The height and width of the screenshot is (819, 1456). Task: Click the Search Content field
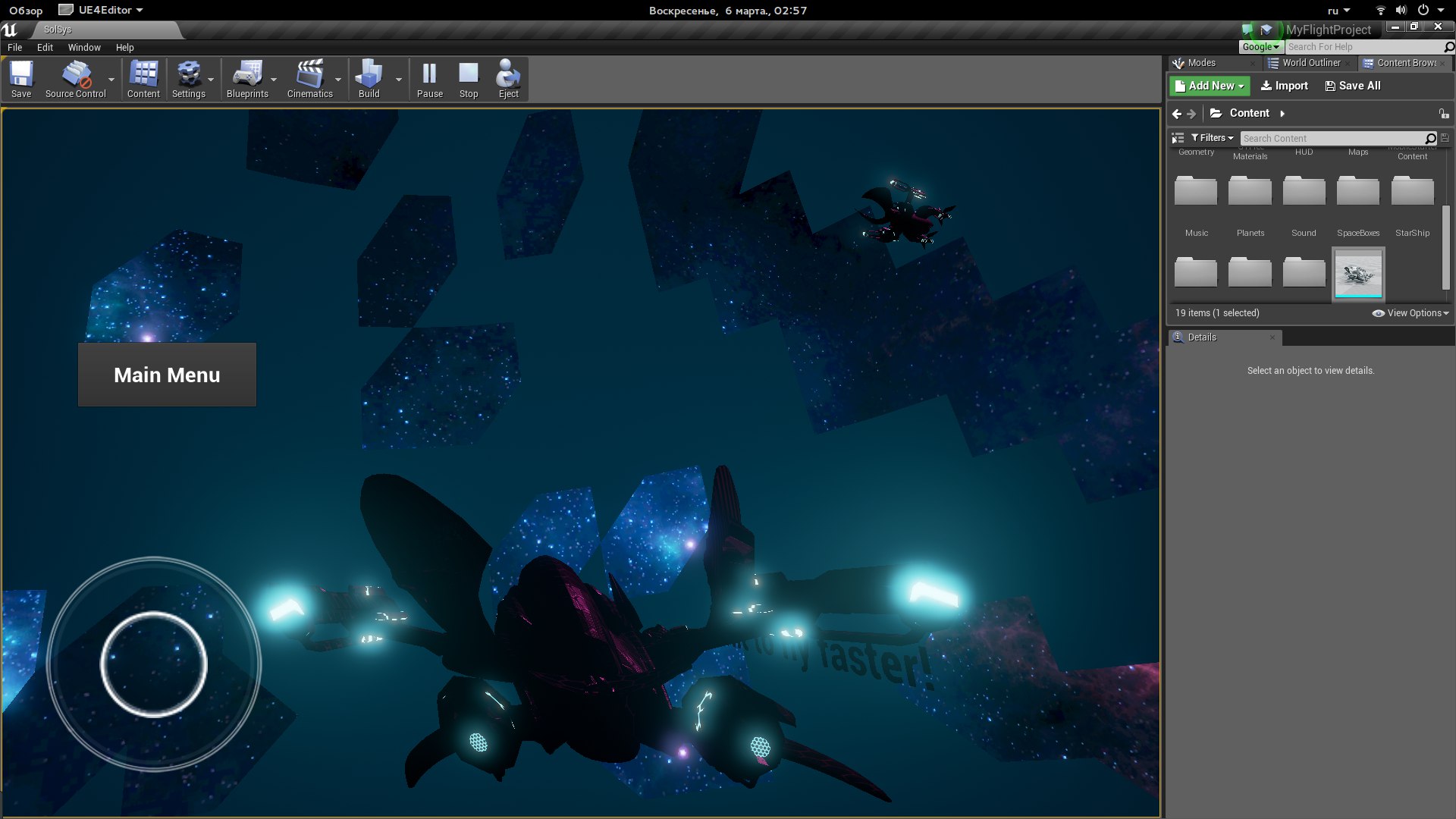point(1332,138)
